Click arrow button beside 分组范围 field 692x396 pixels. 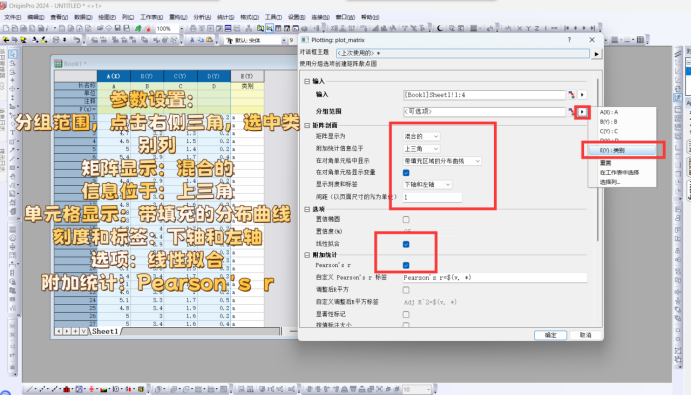pos(582,112)
